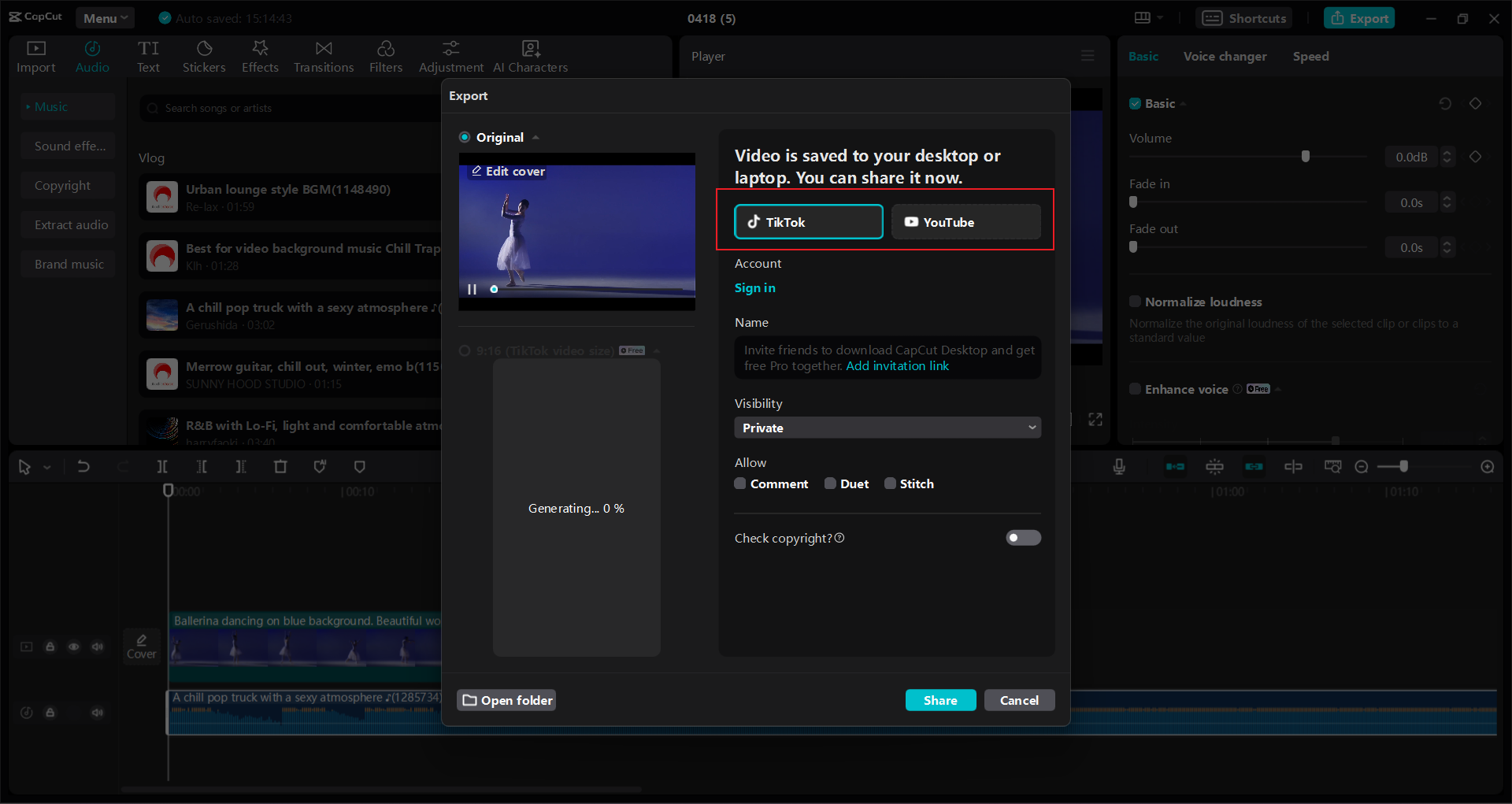Open the Visibility Private dropdown

click(888, 428)
